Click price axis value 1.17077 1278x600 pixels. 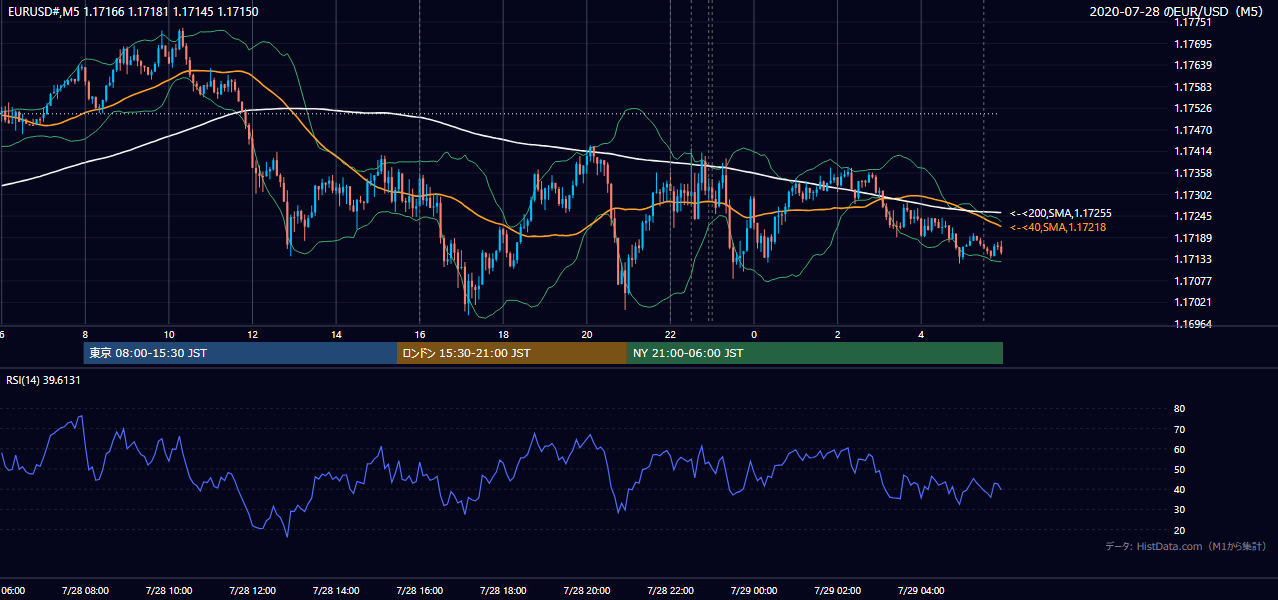click(1193, 282)
